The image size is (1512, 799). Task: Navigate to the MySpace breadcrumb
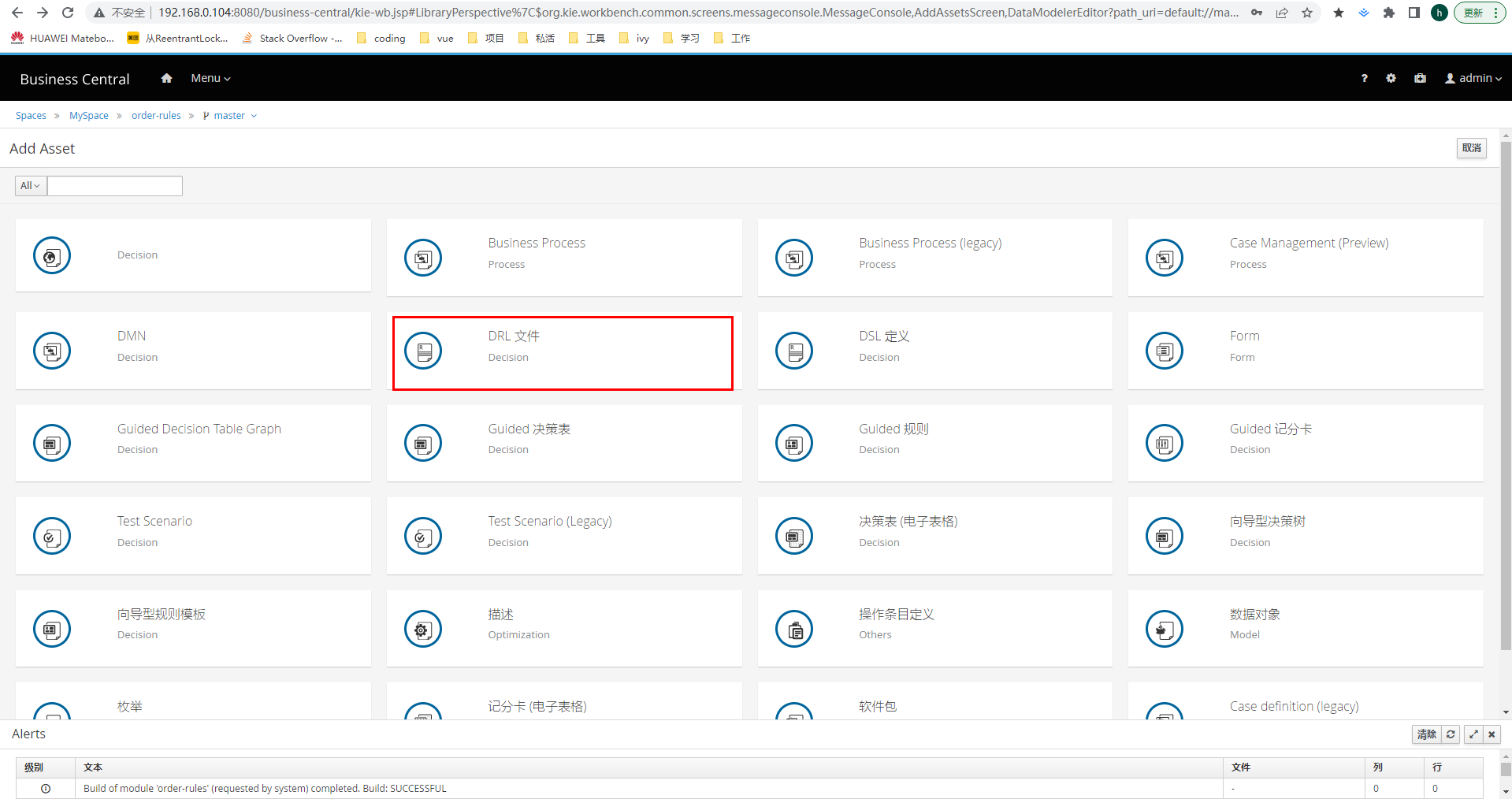click(89, 116)
